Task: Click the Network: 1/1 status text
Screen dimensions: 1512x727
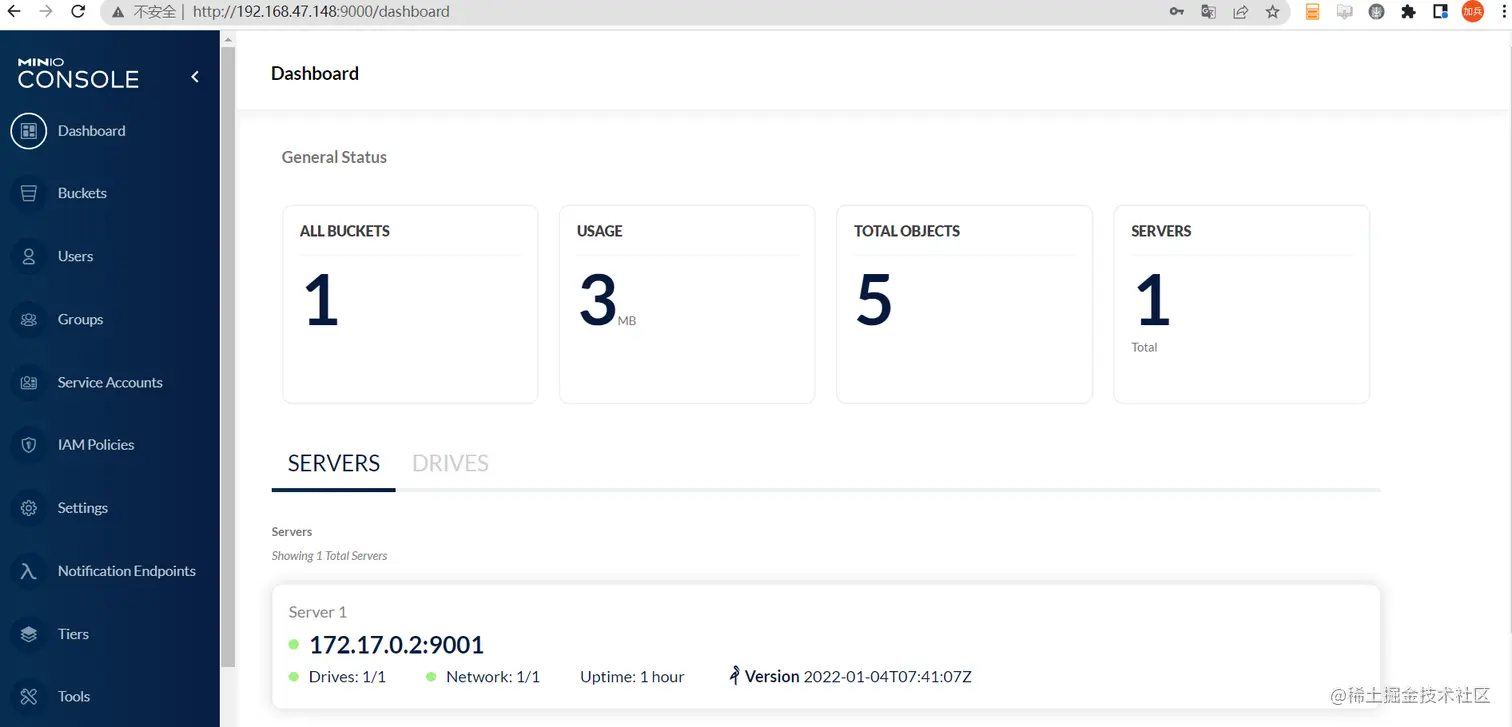Action: 493,677
